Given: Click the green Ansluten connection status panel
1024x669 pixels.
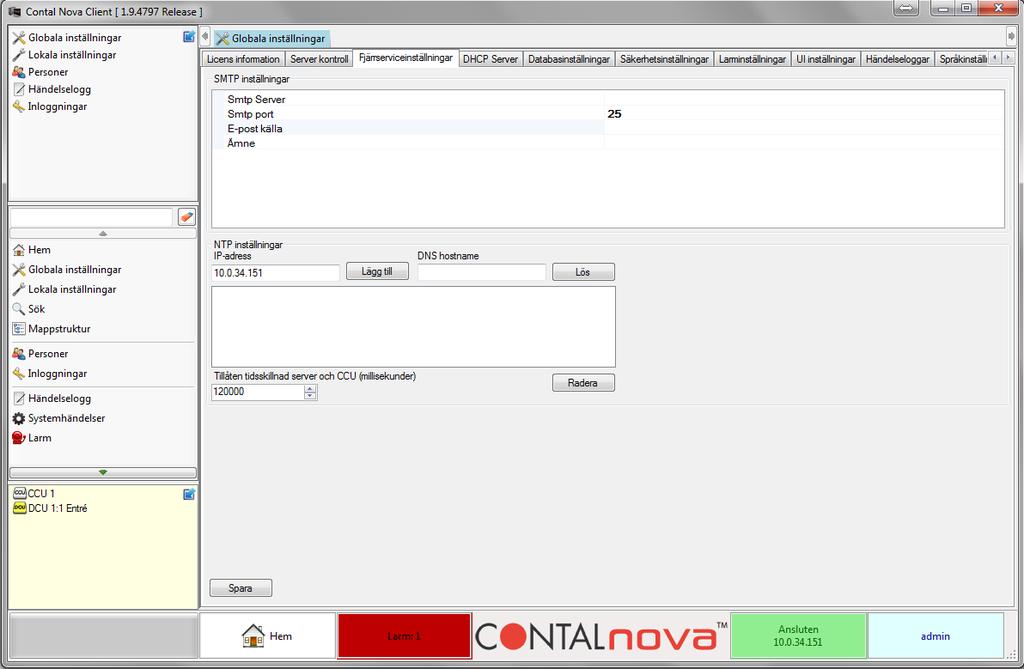Looking at the screenshot, I should point(798,636).
